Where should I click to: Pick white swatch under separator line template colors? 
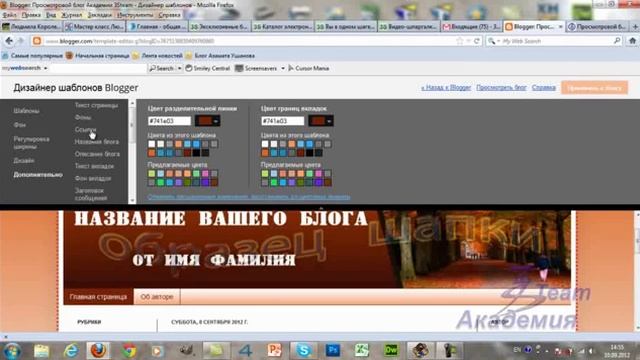click(x=151, y=144)
